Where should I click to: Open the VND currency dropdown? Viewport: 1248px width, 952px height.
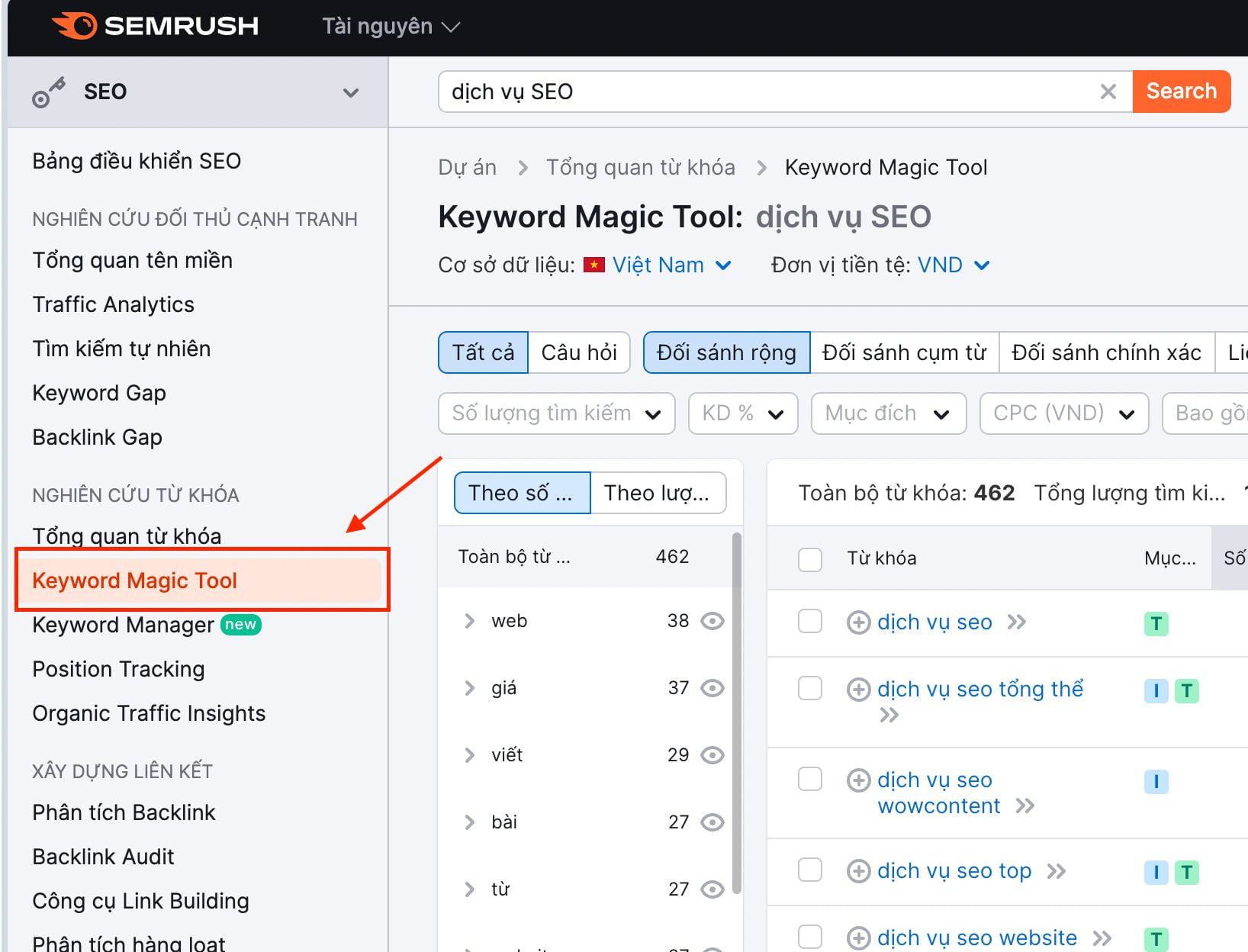coord(954,265)
